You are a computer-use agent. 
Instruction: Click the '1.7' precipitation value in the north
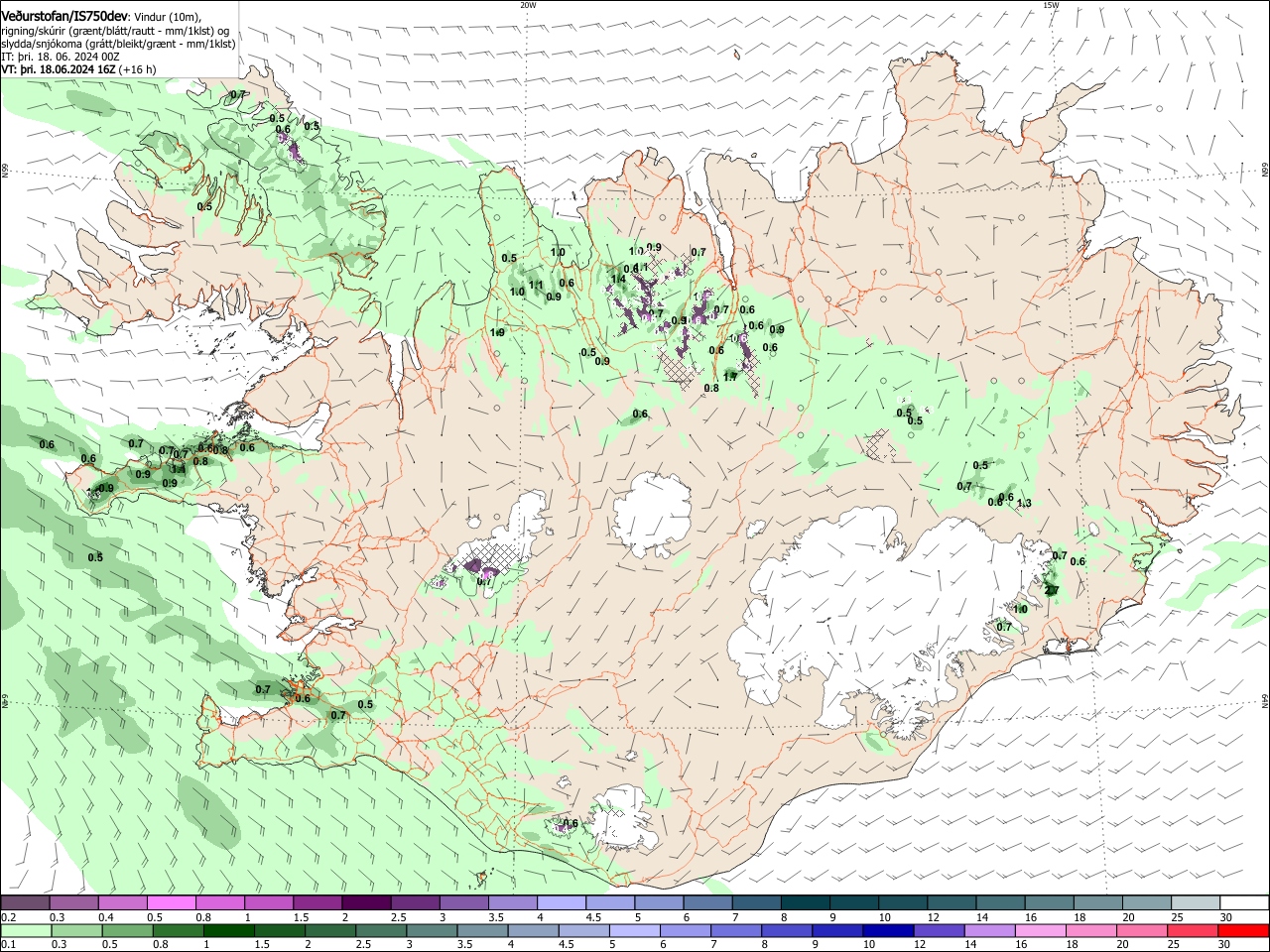(730, 377)
